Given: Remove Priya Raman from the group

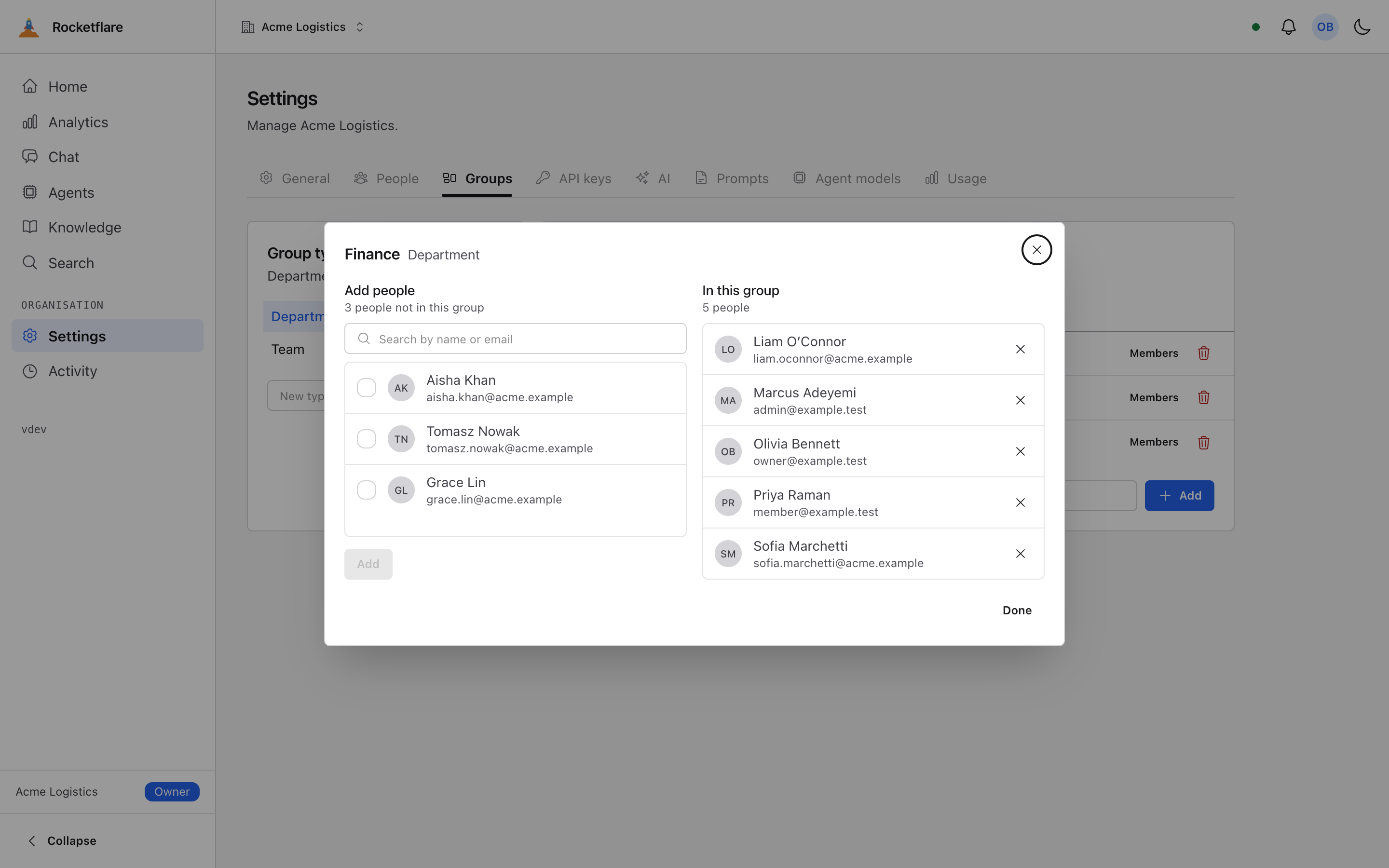Looking at the screenshot, I should [x=1021, y=502].
